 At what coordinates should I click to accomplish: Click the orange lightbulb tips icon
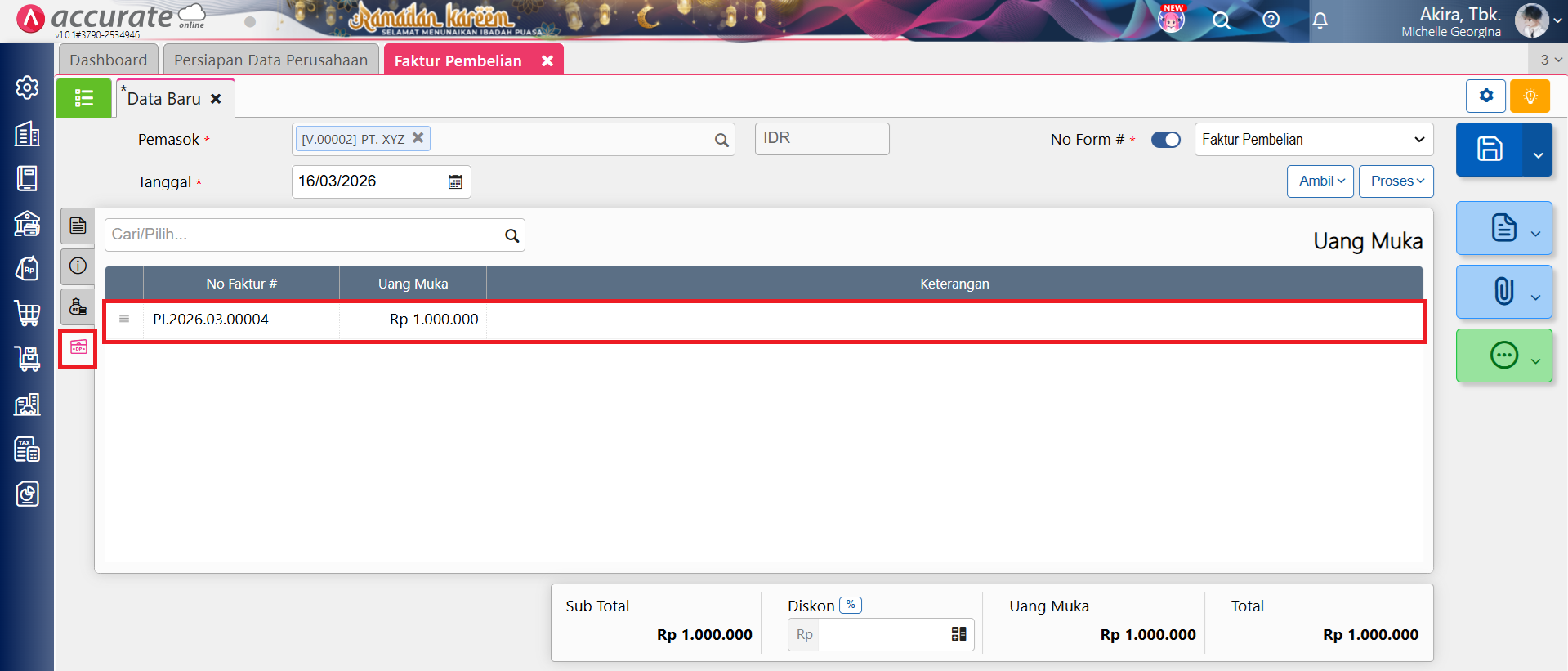1530,96
